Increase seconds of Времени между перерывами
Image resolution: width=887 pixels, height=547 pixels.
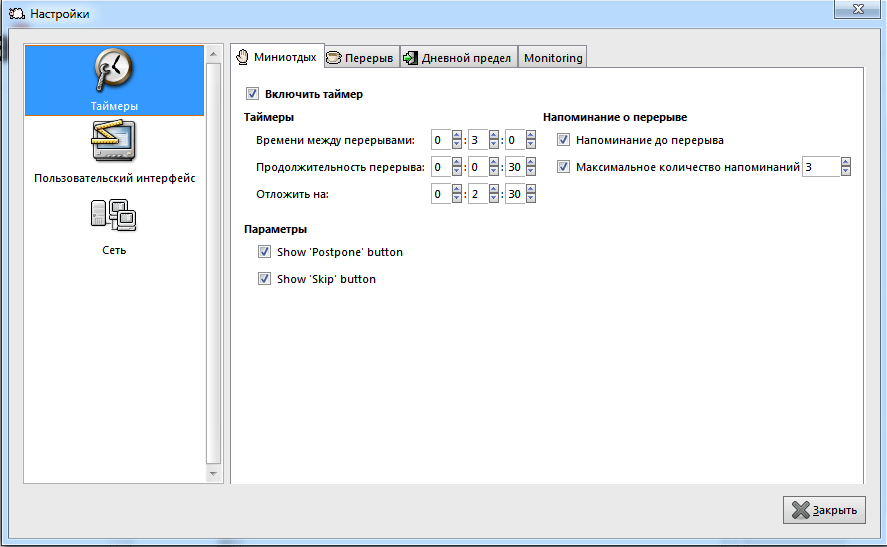pos(531,135)
